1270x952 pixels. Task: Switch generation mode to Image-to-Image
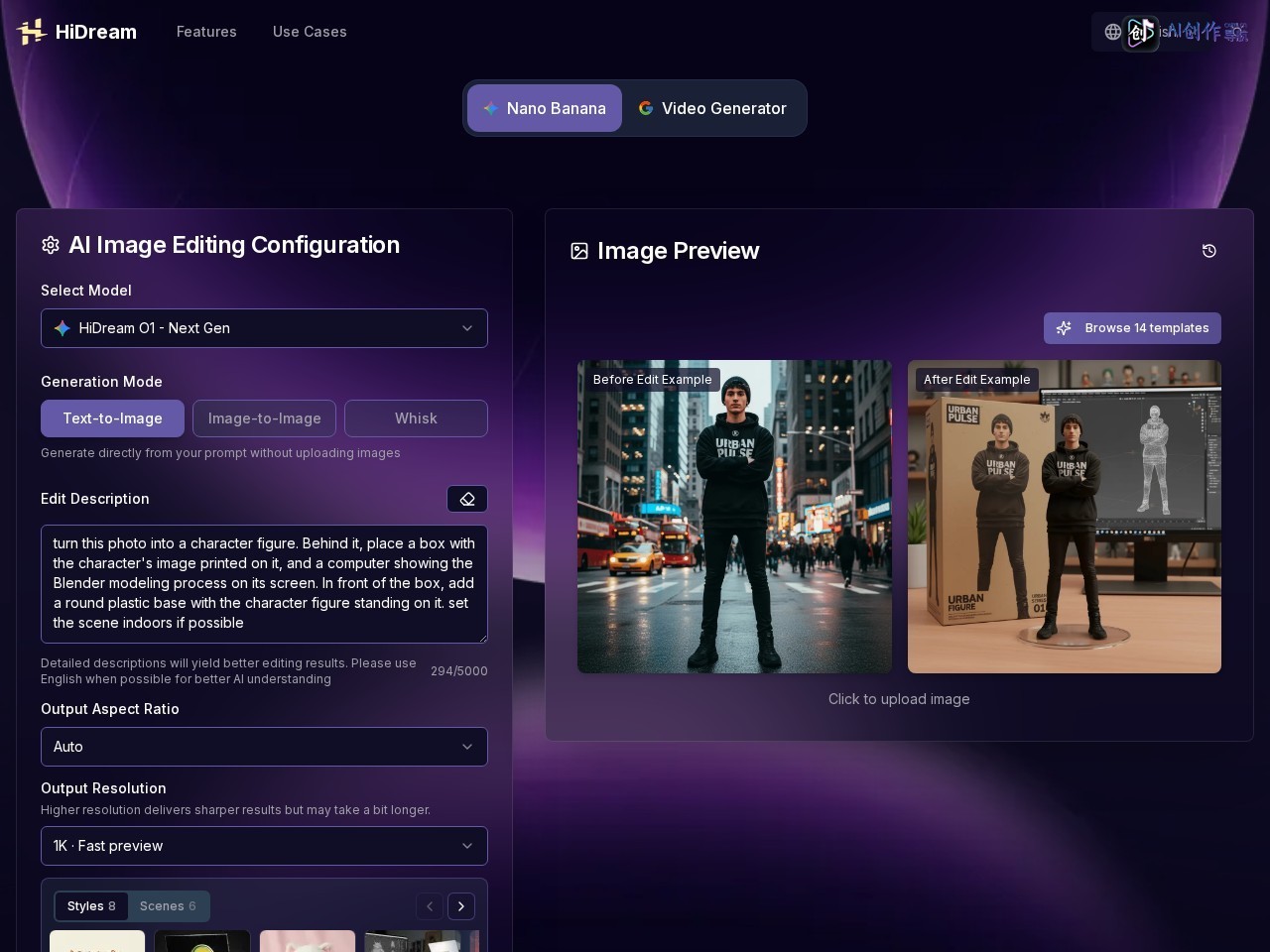(x=264, y=418)
